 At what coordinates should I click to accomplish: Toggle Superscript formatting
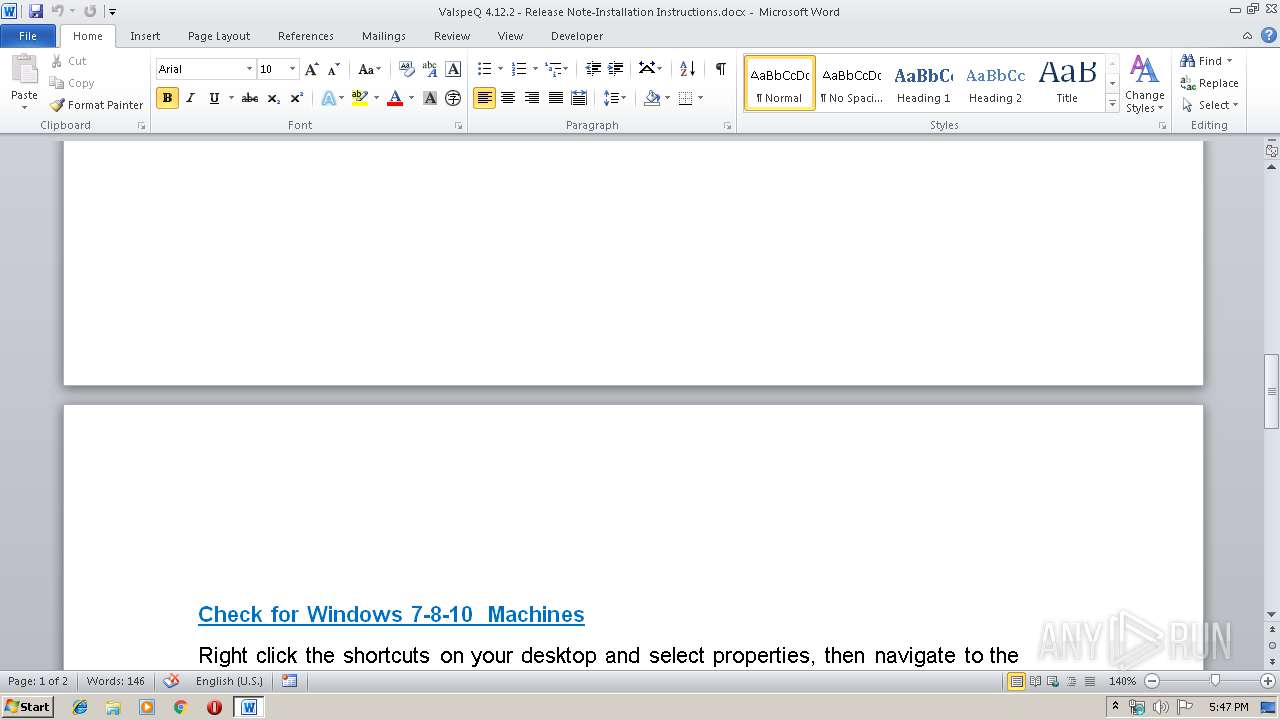coord(296,98)
